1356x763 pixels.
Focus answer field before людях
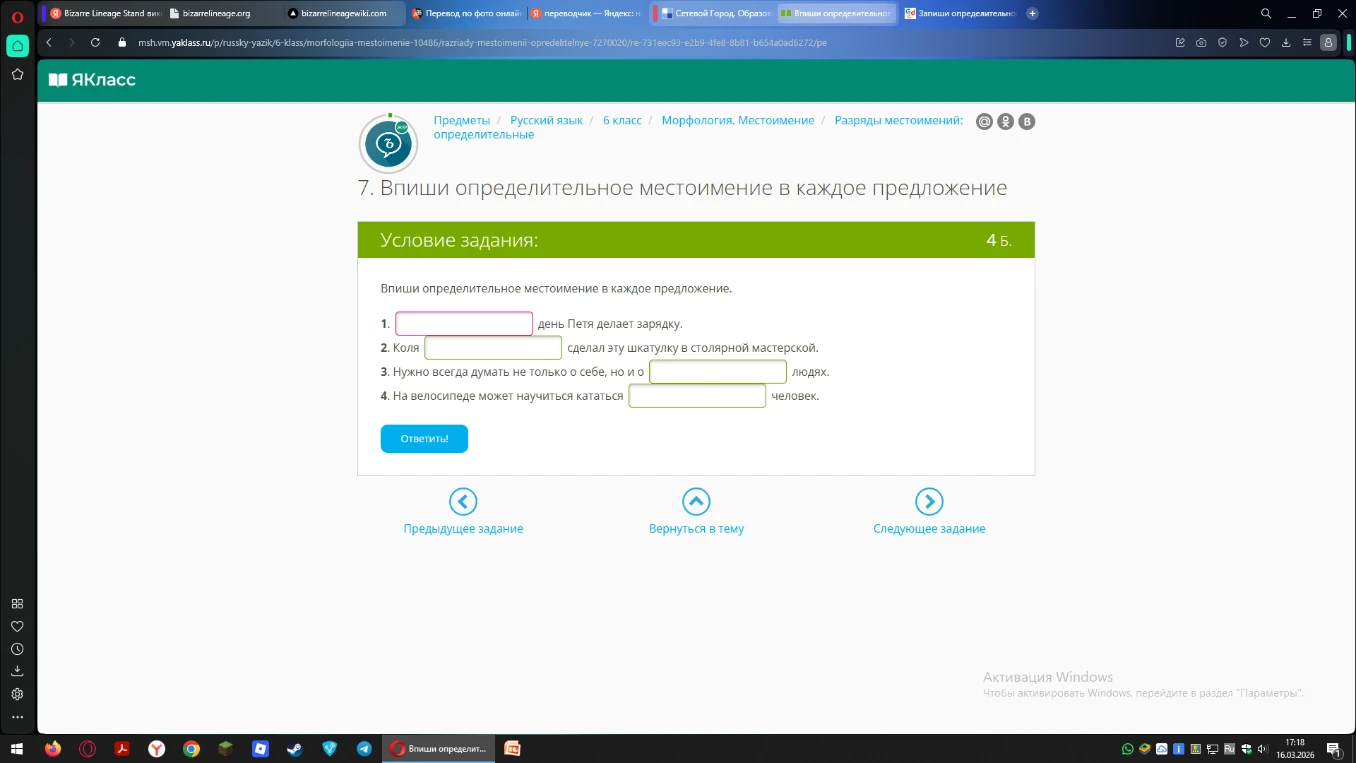point(718,372)
